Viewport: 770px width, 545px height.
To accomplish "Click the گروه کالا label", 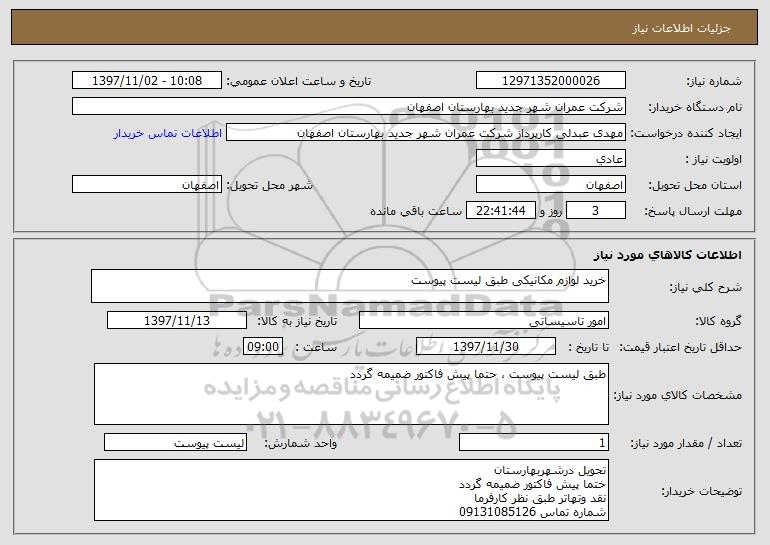I will click(x=718, y=321).
